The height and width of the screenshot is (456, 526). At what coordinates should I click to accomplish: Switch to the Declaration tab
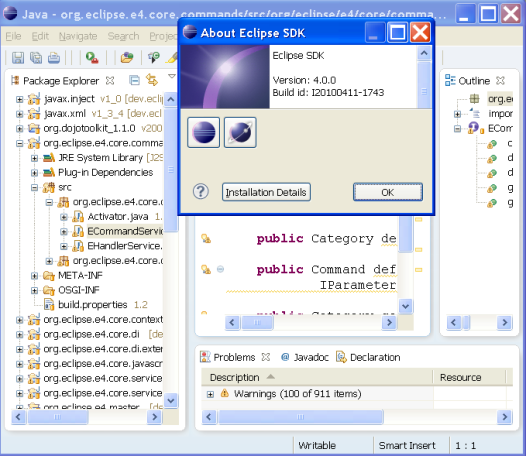[x=368, y=357]
